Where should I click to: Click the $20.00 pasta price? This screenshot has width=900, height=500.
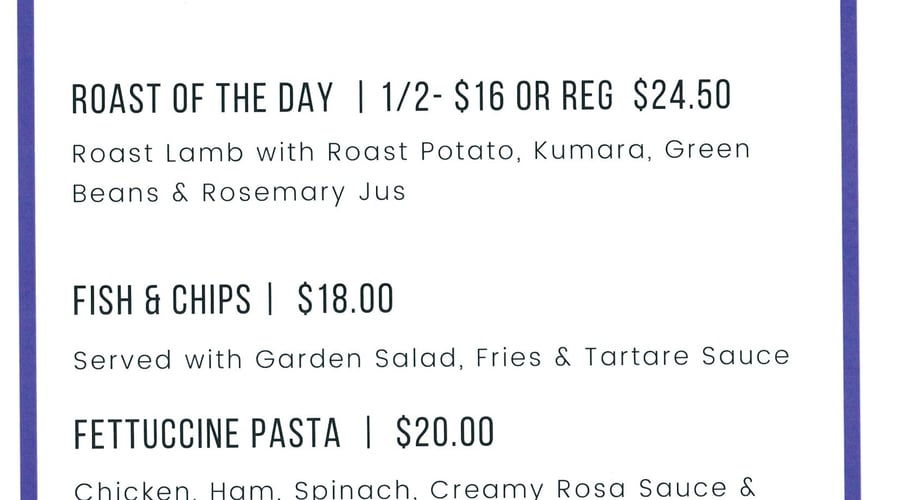coord(445,432)
